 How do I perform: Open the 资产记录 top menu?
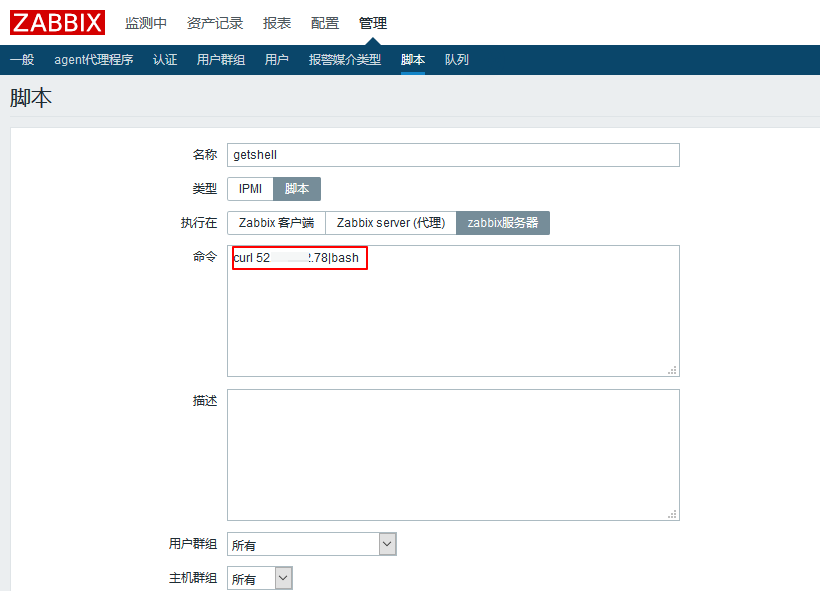coord(215,23)
